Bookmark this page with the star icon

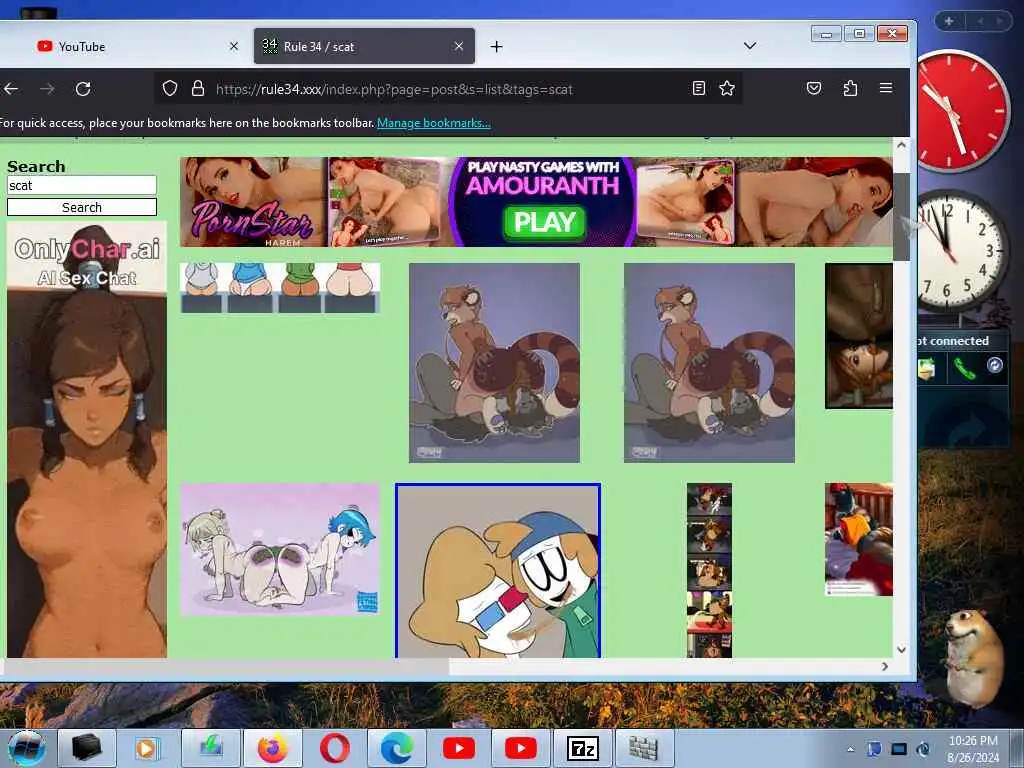727,88
